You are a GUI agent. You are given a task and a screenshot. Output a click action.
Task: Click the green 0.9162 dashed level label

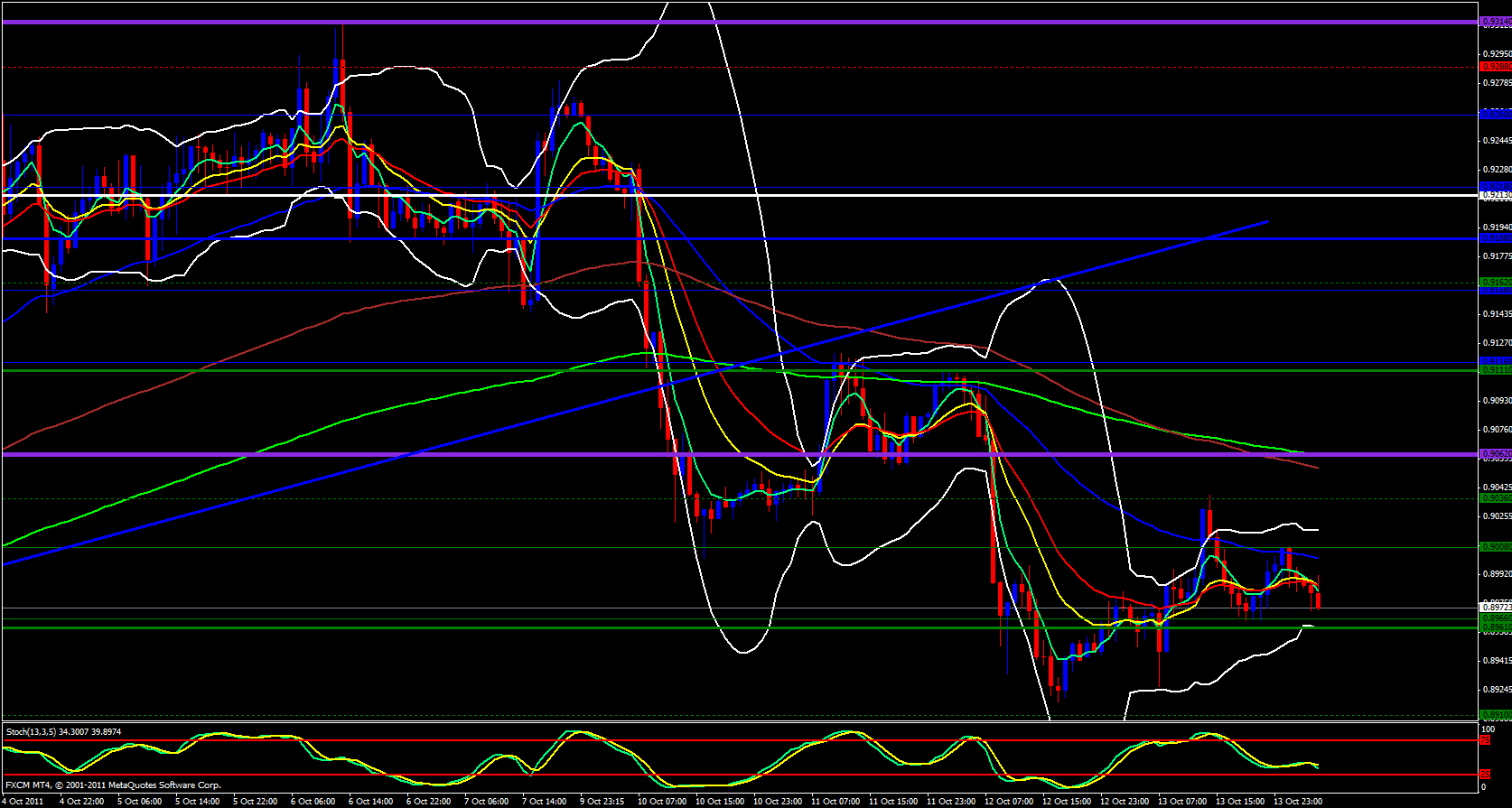(x=1494, y=283)
